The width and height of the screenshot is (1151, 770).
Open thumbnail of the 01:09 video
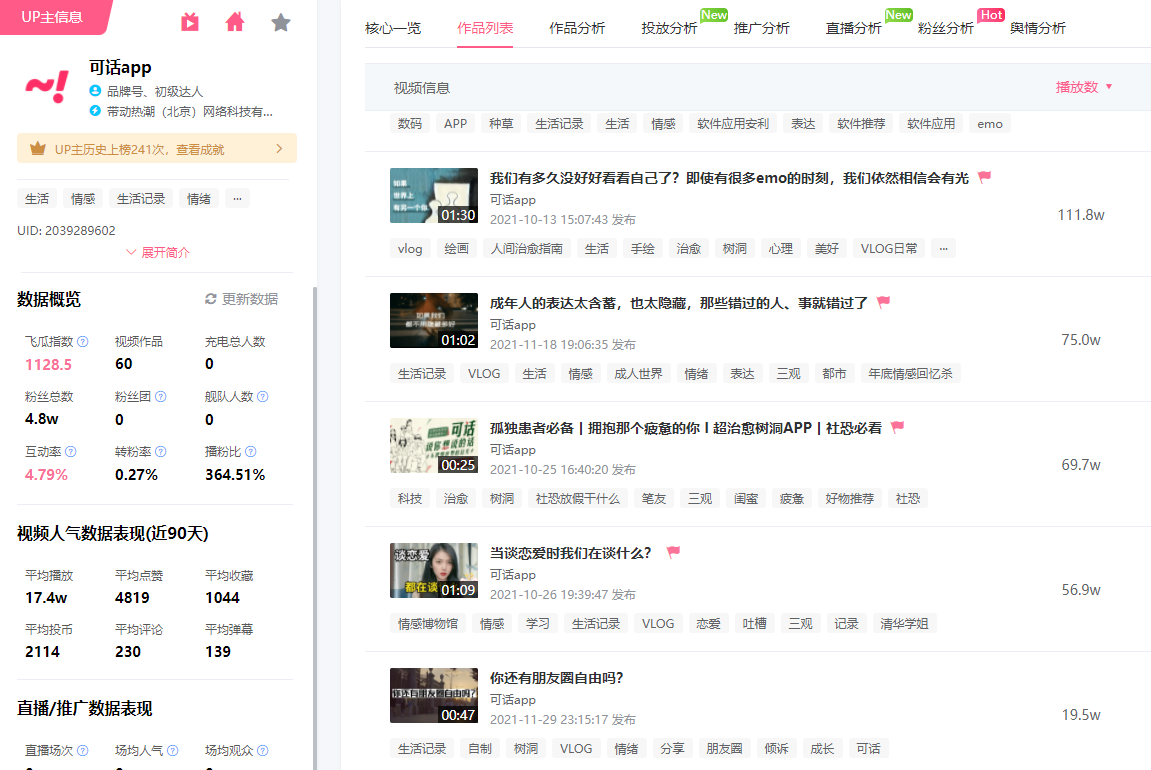(x=434, y=570)
